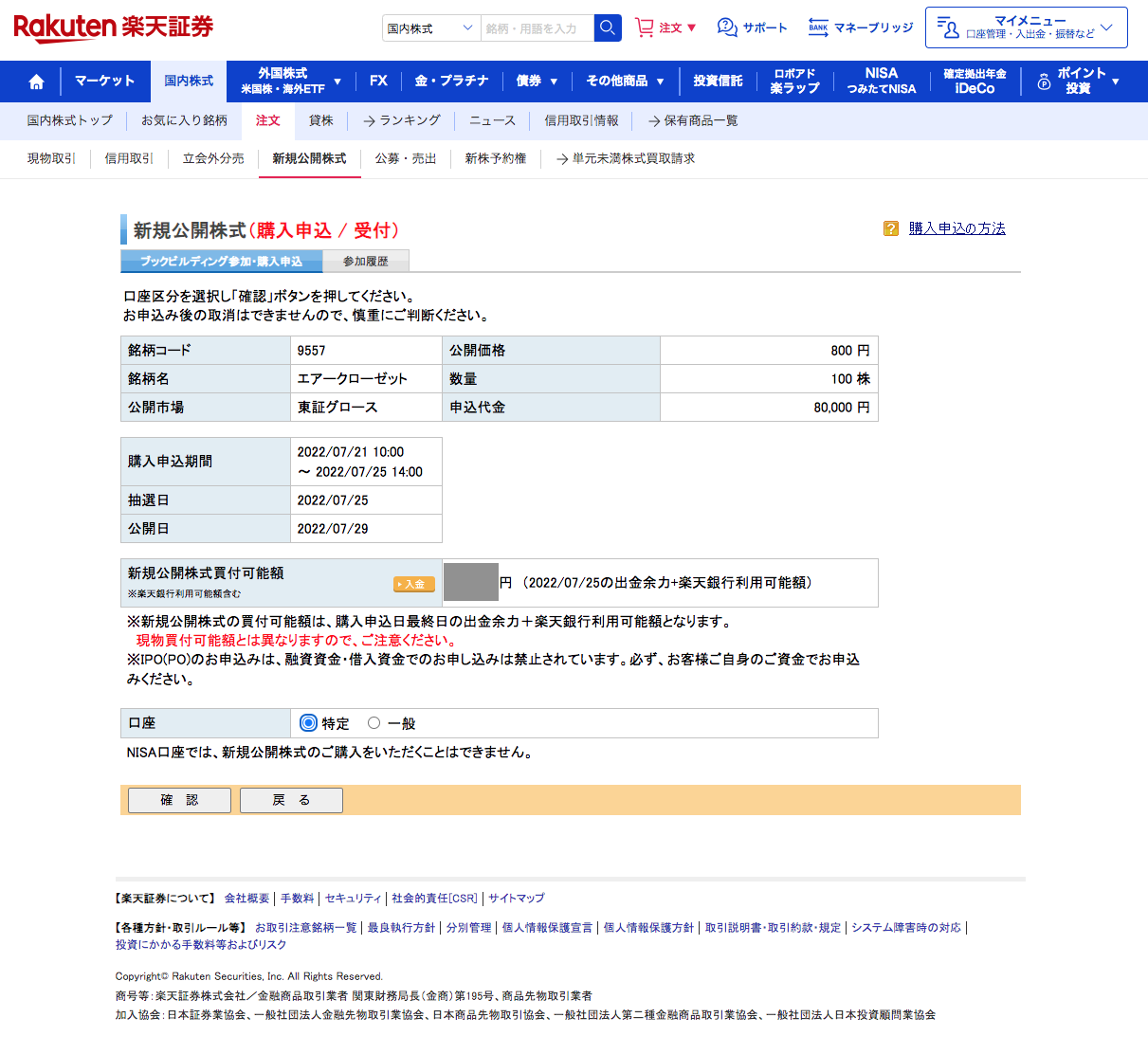
Task: Click the home icon in navigation bar
Action: pos(36,82)
